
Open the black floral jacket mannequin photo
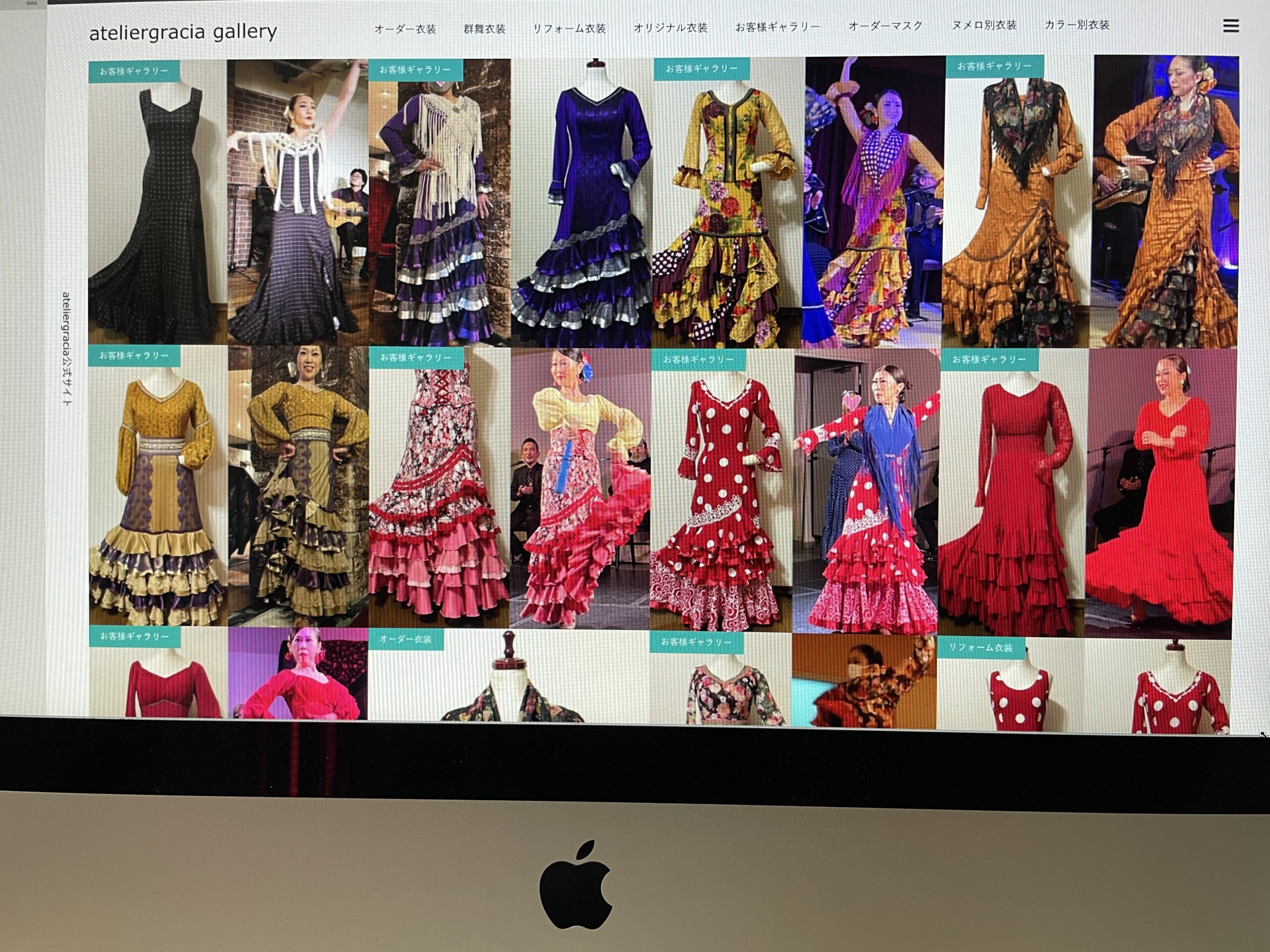508,675
